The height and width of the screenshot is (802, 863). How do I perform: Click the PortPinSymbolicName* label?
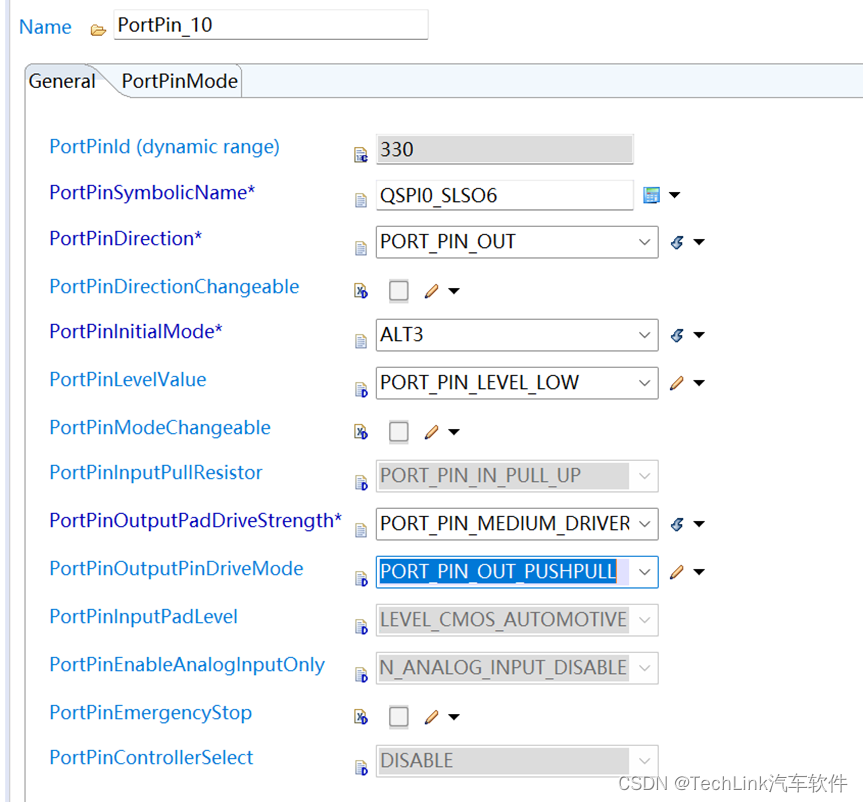[152, 193]
